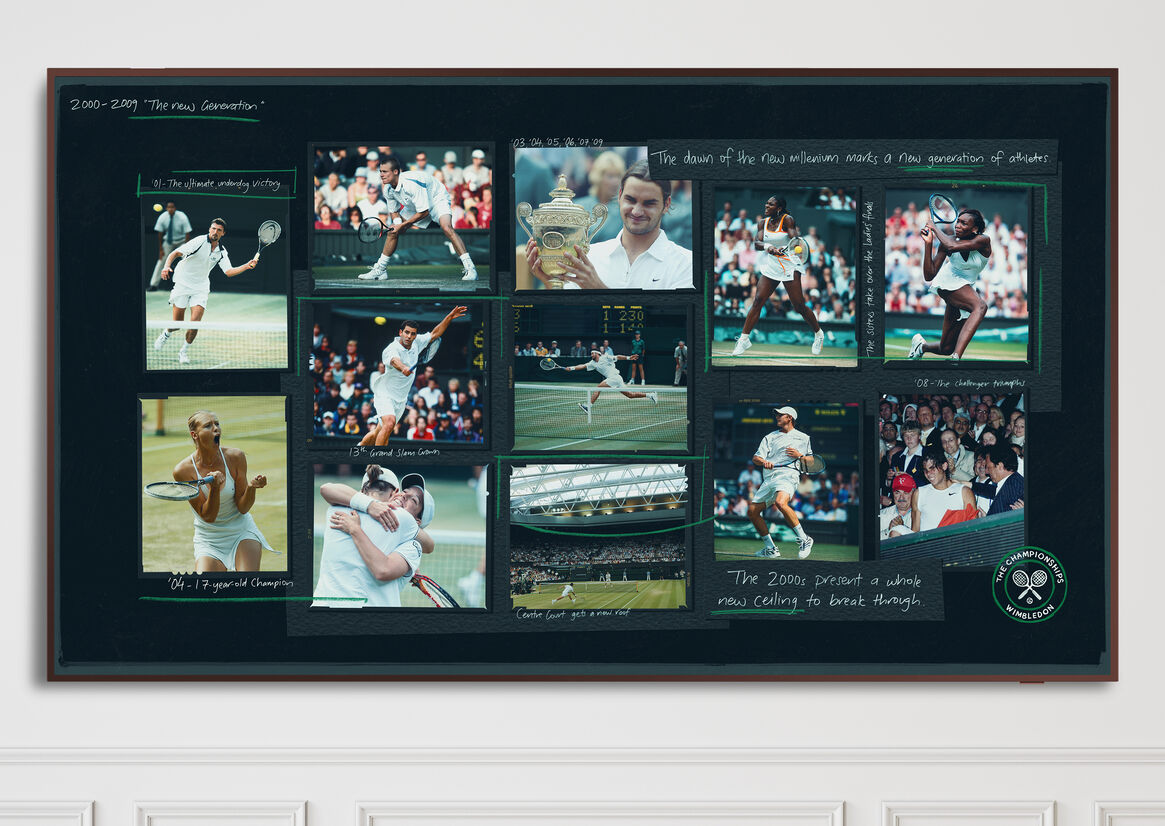The height and width of the screenshot is (826, 1165).
Task: Click the '2000-2009 The new Generation' heading
Action: (x=167, y=104)
